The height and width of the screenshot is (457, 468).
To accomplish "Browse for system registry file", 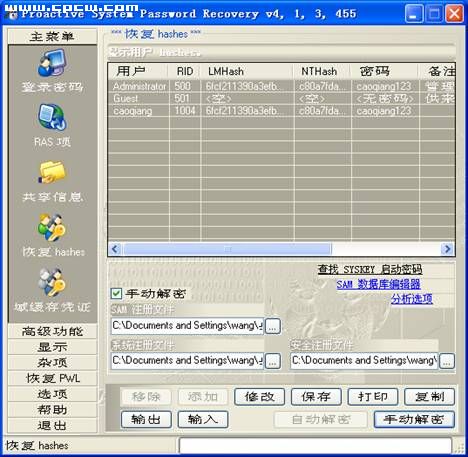I will click(x=272, y=361).
